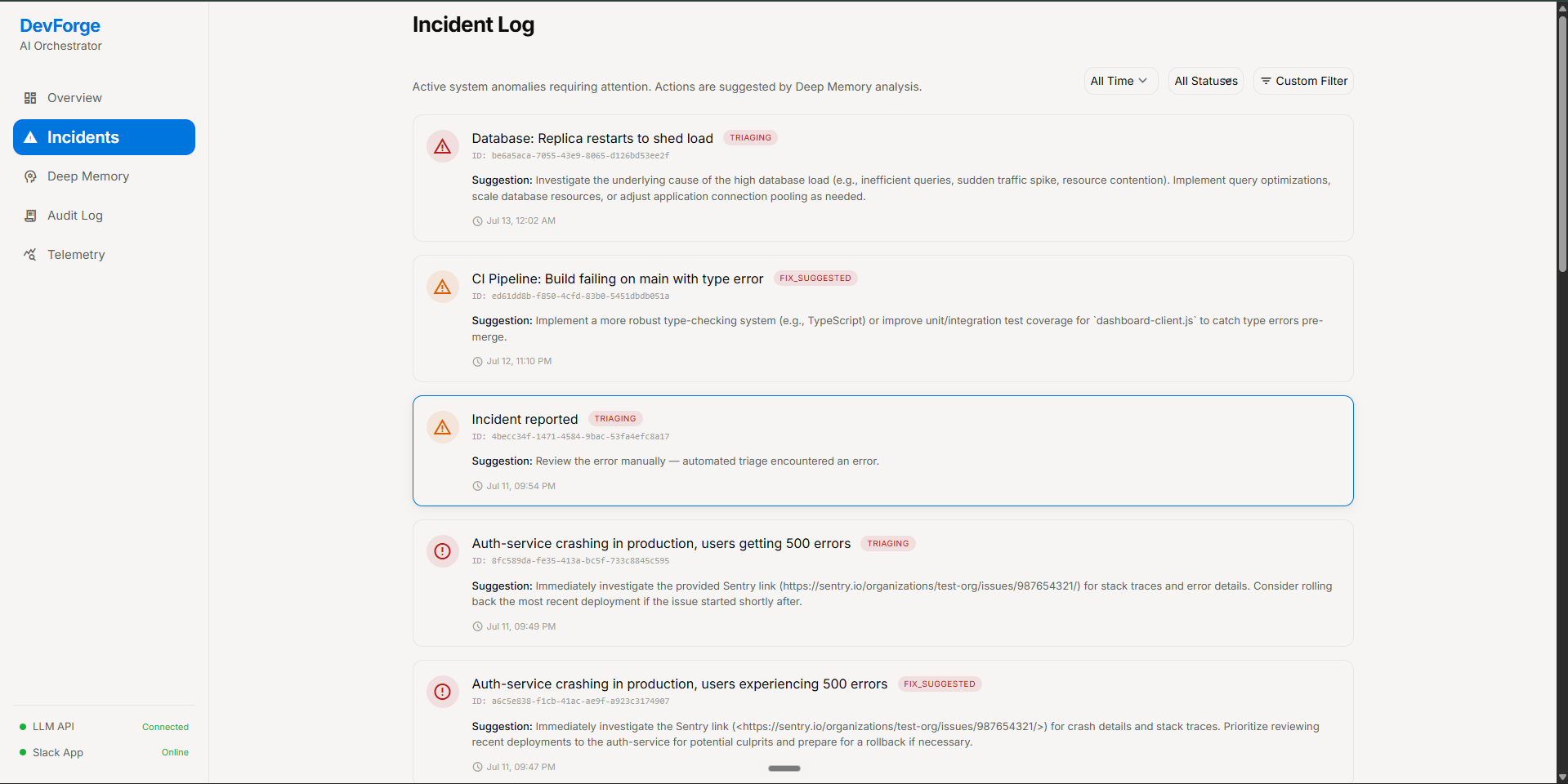This screenshot has width=1568, height=784.
Task: Click the FIX_SUGGESTED auth-service incident alert icon
Action: click(x=443, y=692)
